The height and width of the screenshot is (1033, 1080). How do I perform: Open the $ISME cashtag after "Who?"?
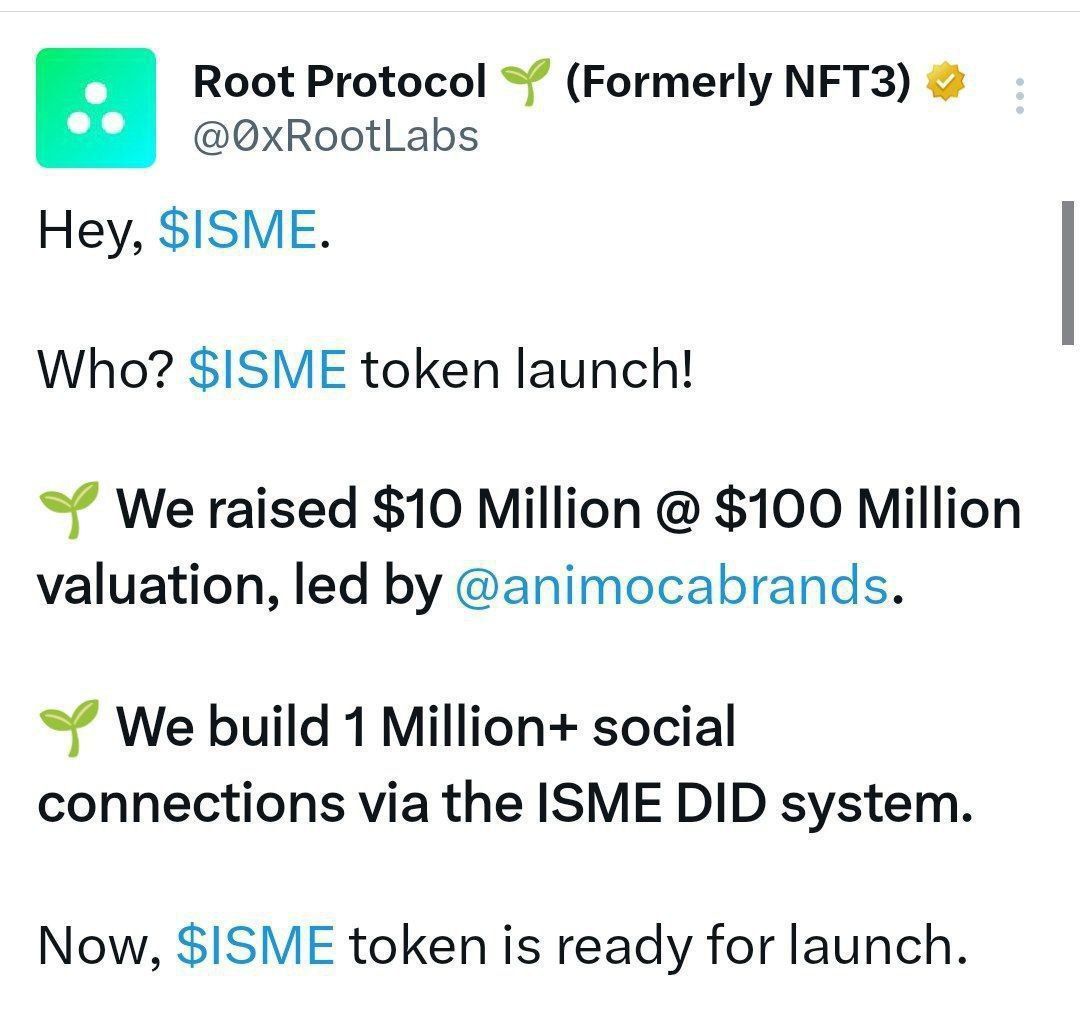coord(267,370)
